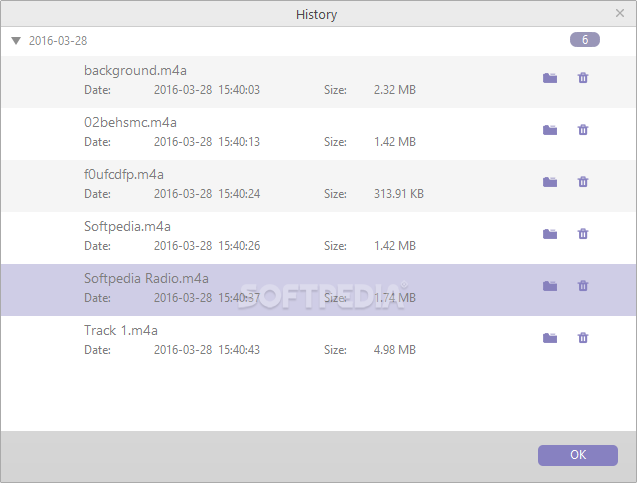Open folder for 02behsmc.m4a

coord(550,130)
